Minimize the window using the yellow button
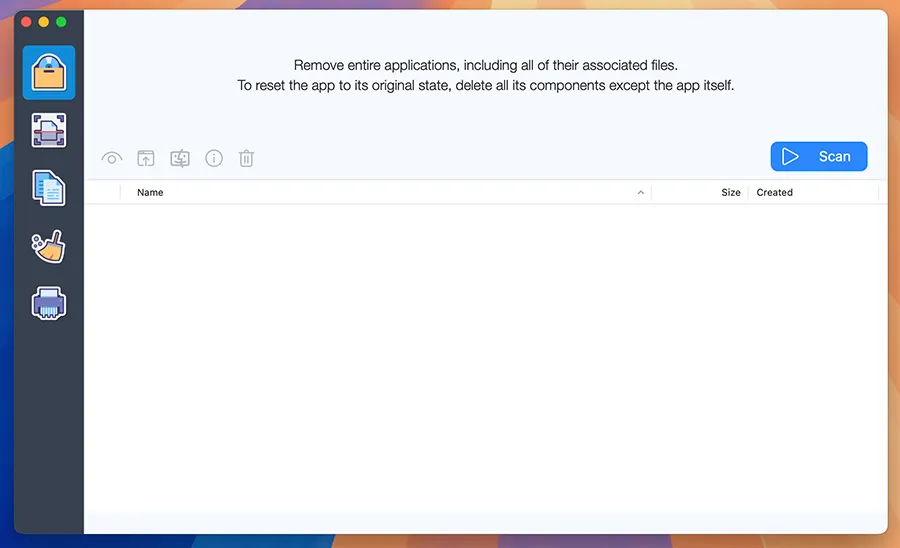This screenshot has width=900, height=548. [44, 21]
